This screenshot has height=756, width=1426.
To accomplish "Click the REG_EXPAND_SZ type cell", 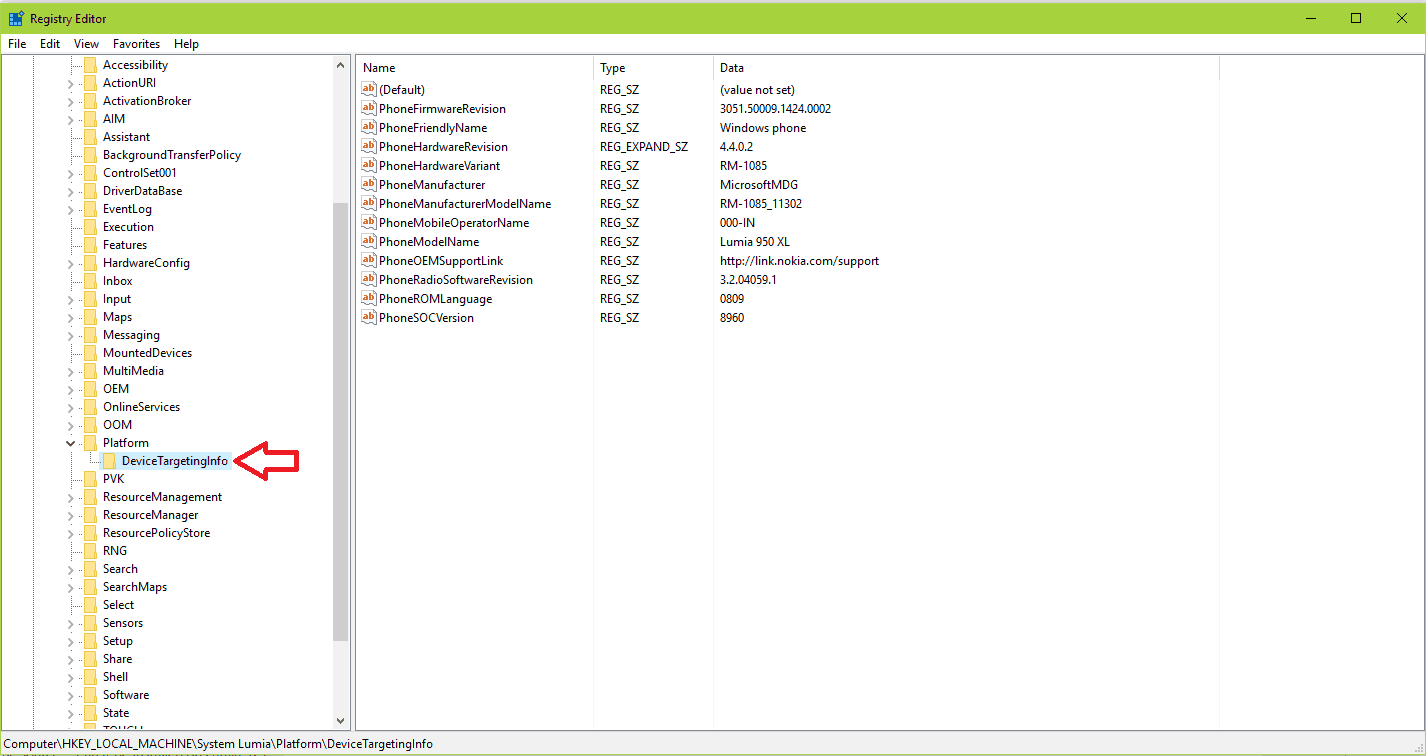I will coord(644,147).
